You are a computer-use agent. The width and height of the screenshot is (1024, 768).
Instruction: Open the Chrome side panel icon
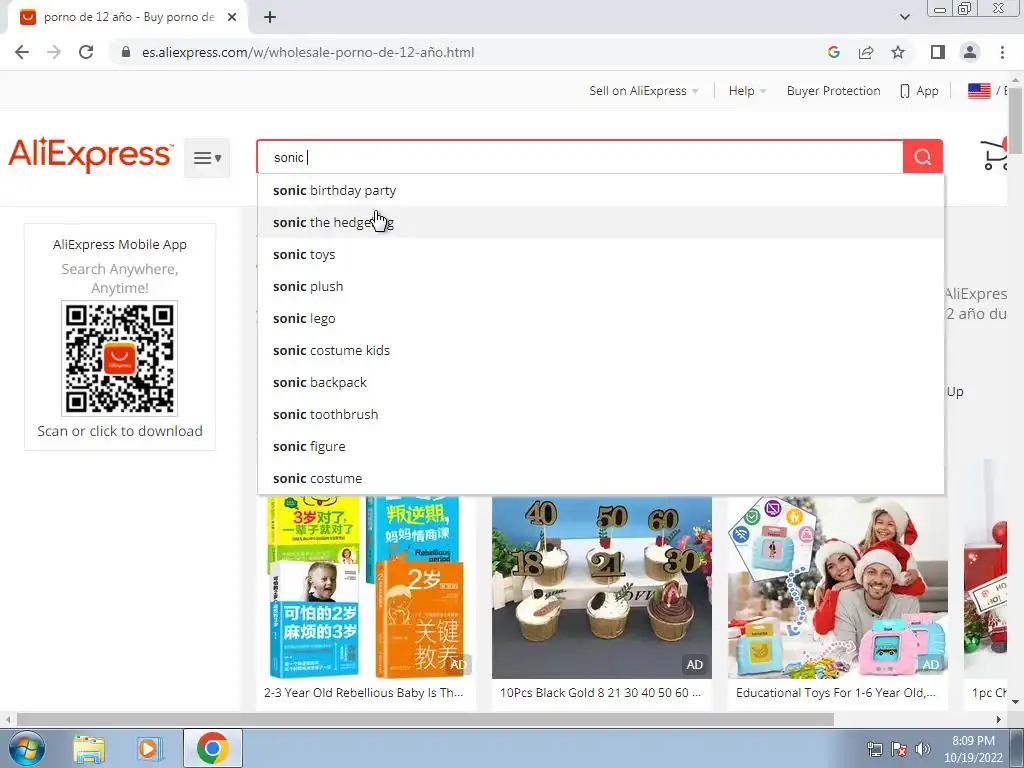pos(938,52)
